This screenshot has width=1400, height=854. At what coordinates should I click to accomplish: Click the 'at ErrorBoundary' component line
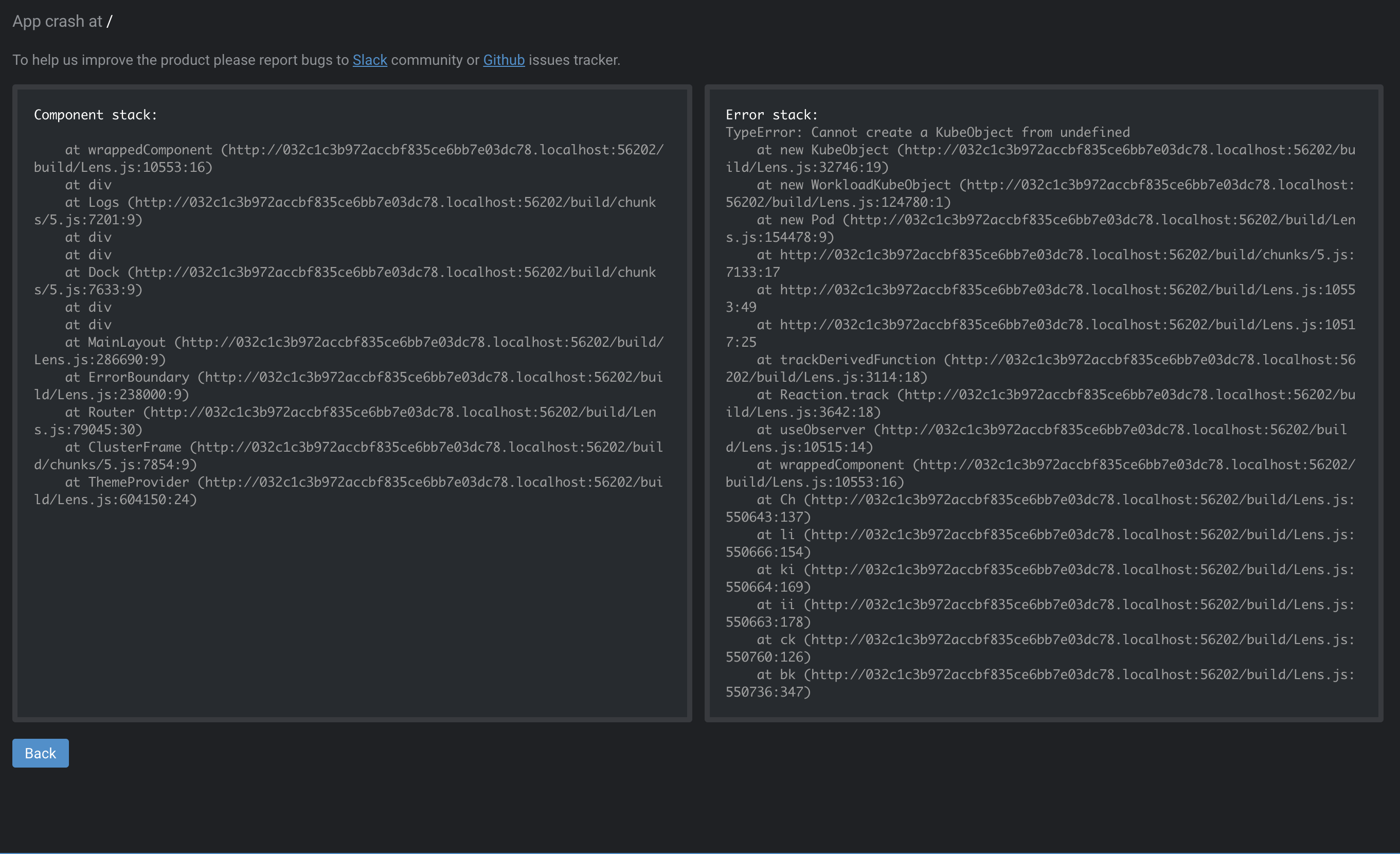click(x=348, y=386)
